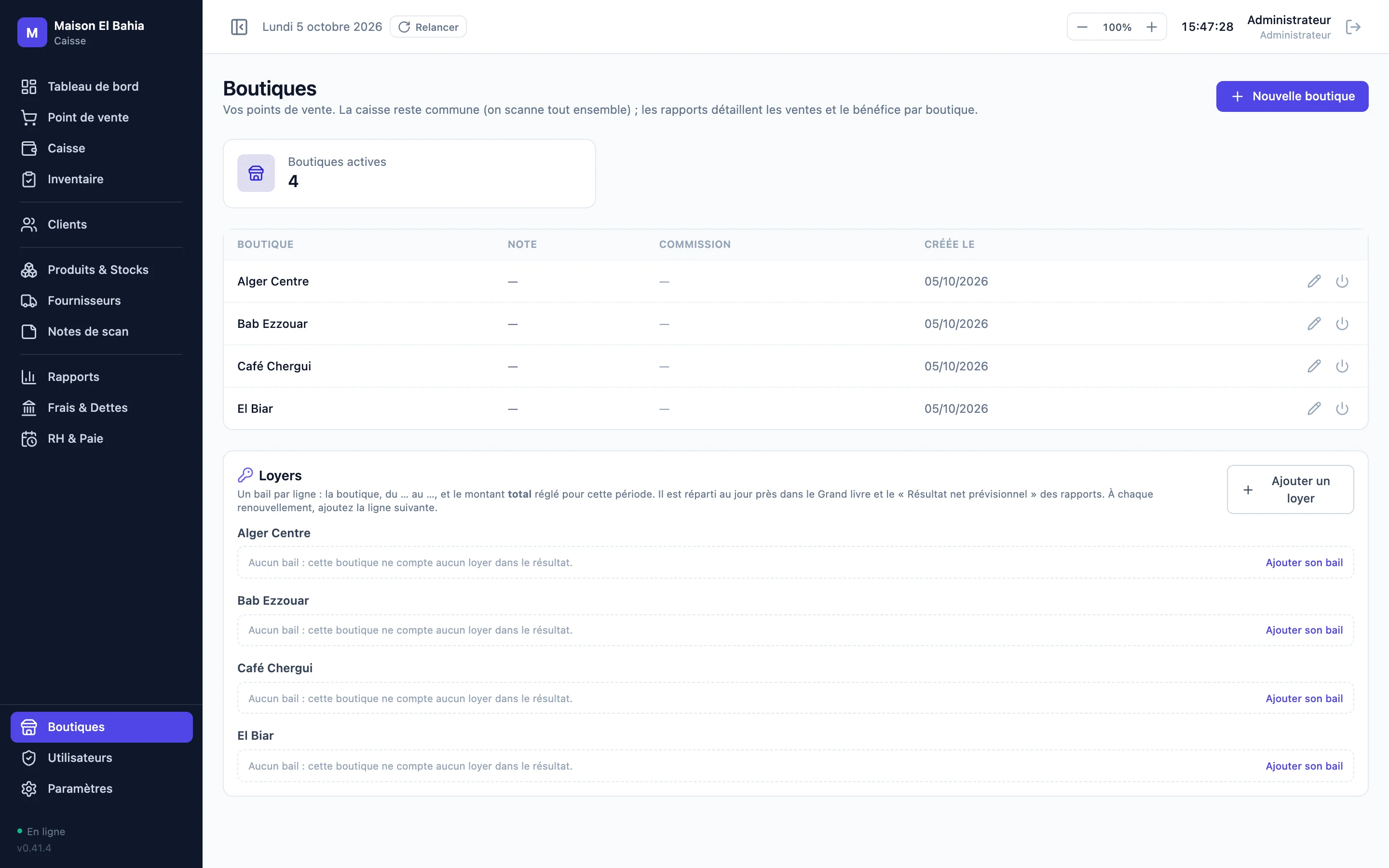The width and height of the screenshot is (1389, 868).
Task: Click the CRÉÉE LE column header
Action: coord(949,244)
